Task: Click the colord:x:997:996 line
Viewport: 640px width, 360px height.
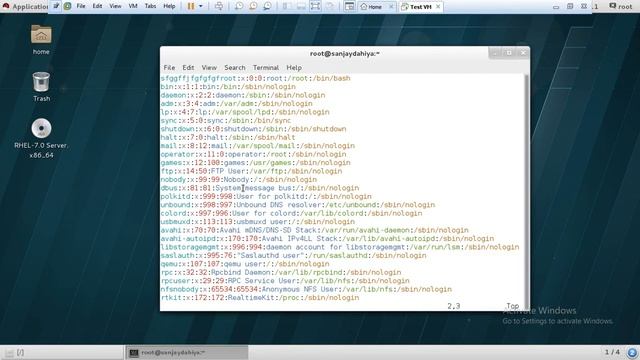Action: point(291,213)
